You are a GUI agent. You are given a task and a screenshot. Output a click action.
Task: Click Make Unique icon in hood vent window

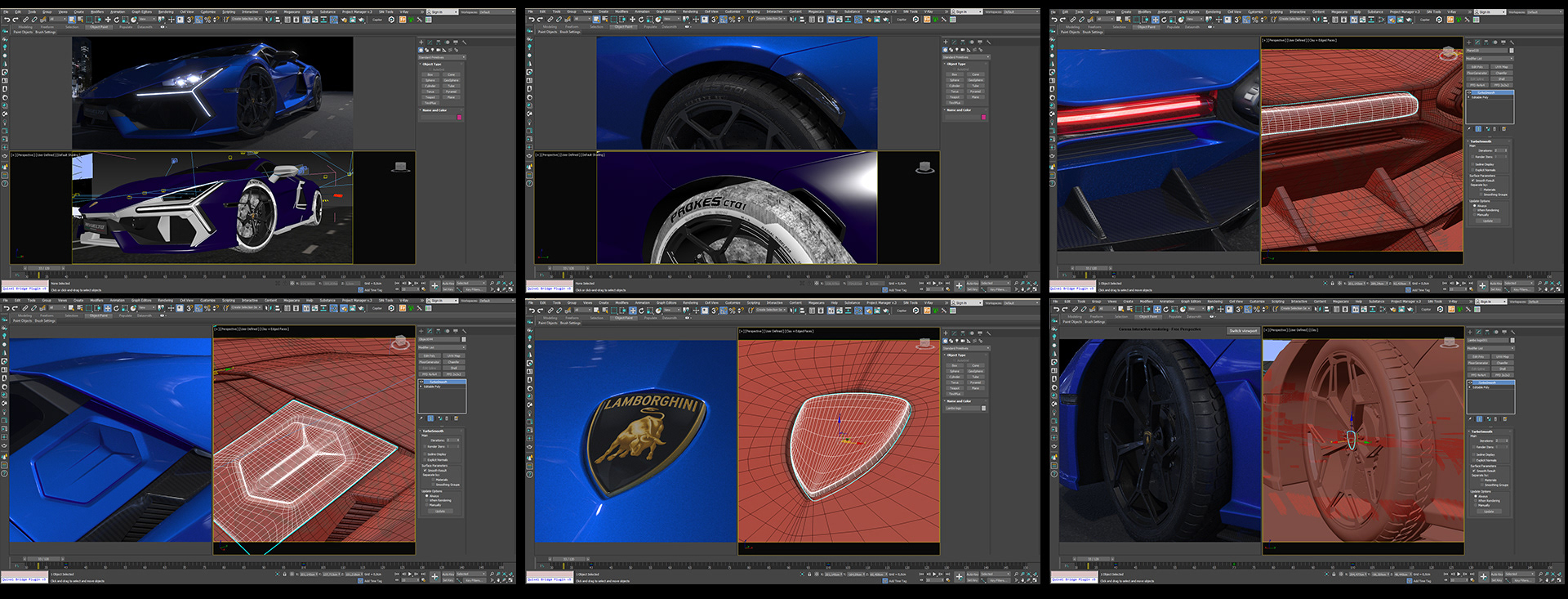(439, 418)
